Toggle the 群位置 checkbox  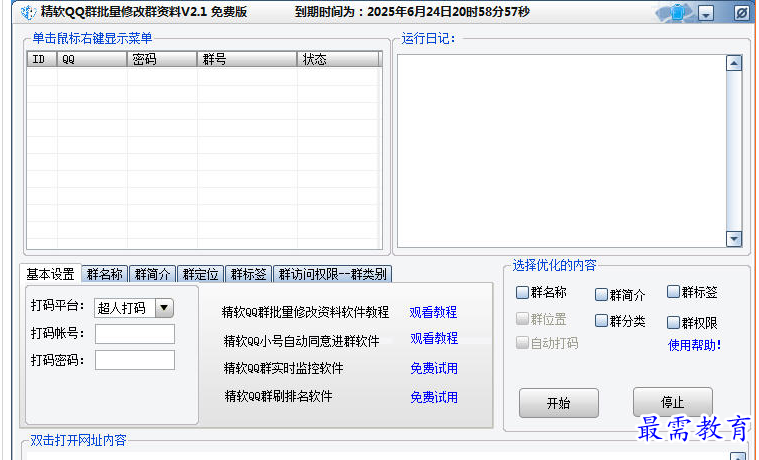(x=522, y=319)
